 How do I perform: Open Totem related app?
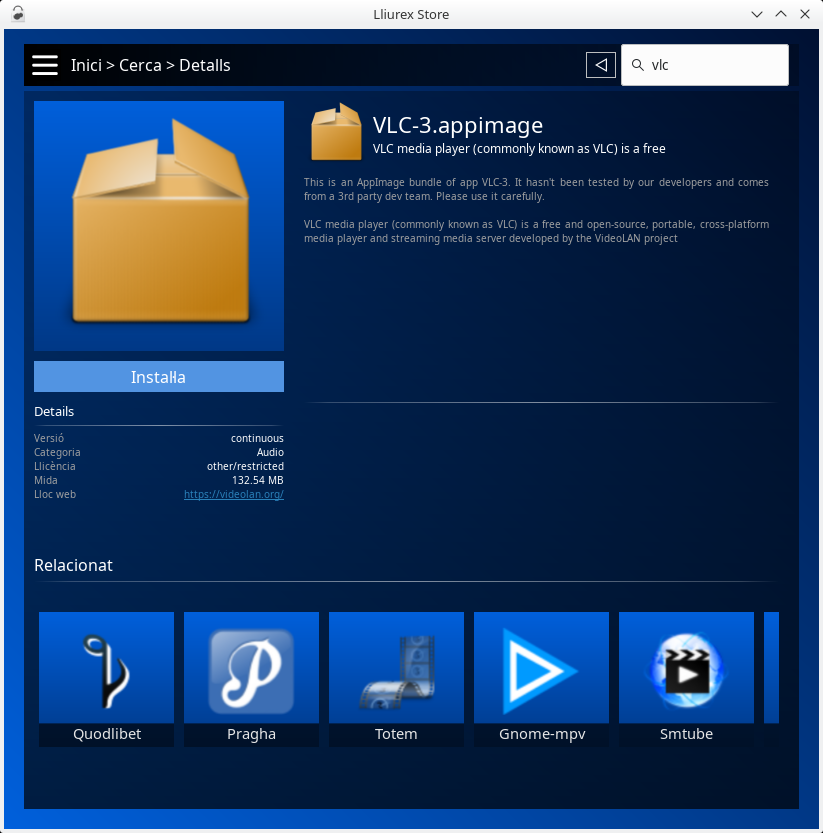pyautogui.click(x=396, y=679)
